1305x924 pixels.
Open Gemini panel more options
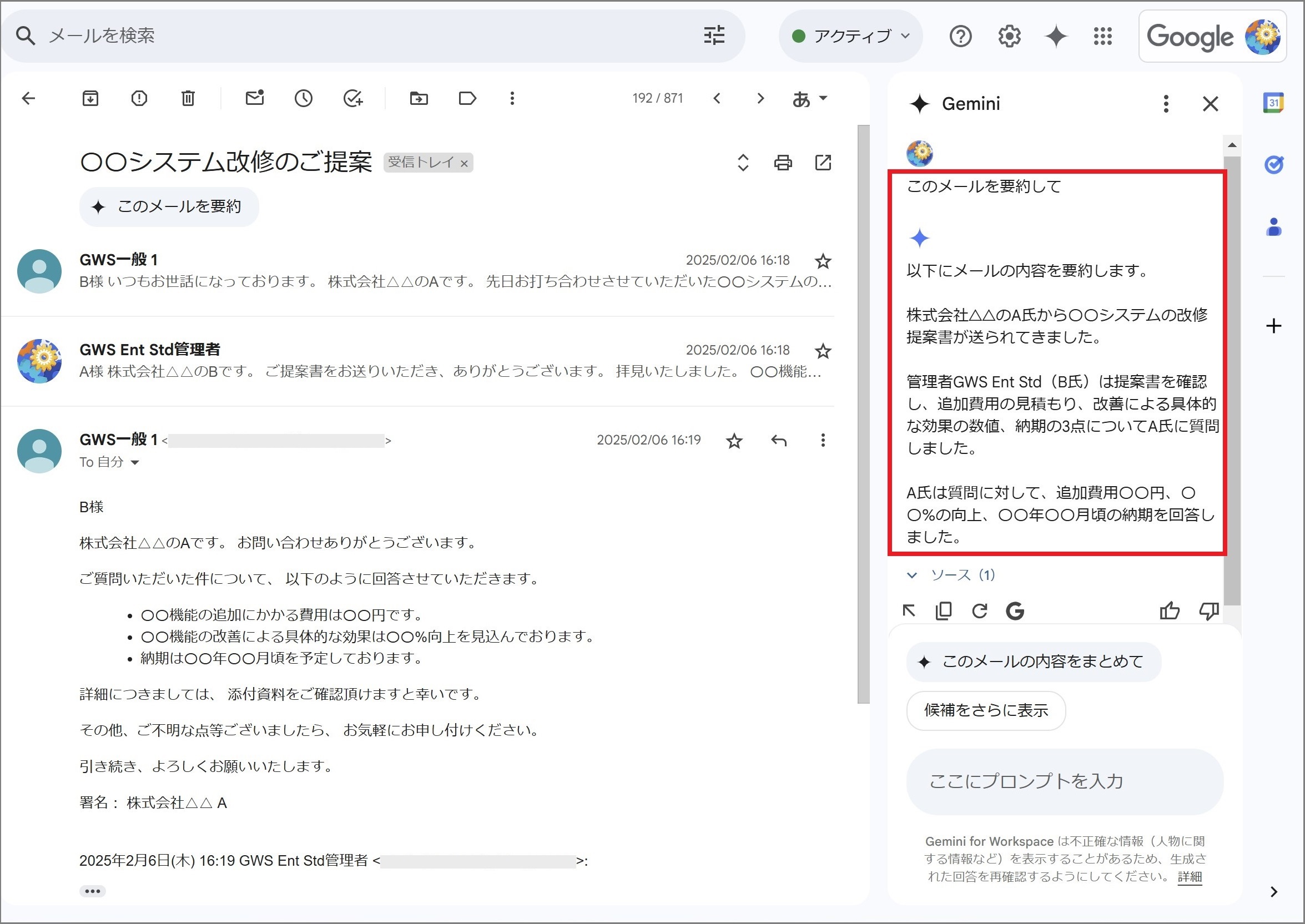pos(1166,104)
